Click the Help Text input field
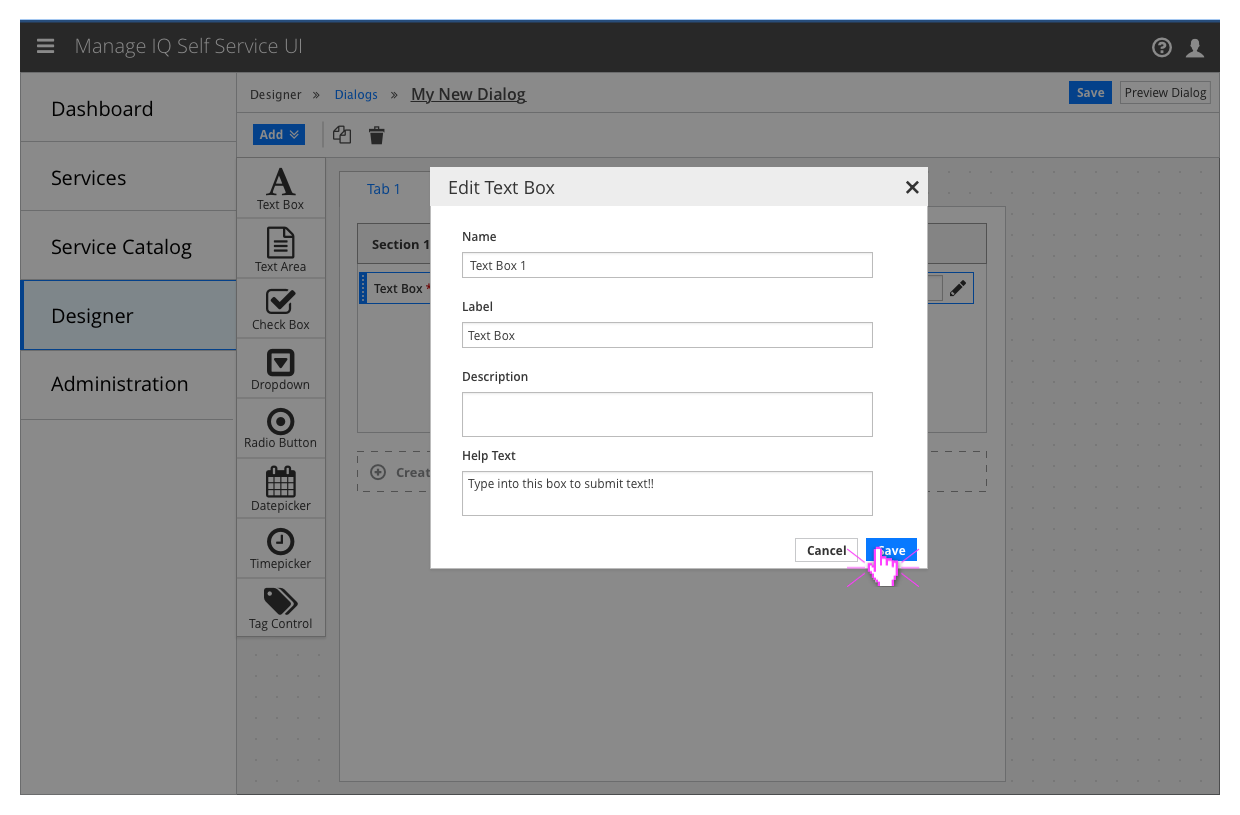This screenshot has width=1240, height=815. 666,493
